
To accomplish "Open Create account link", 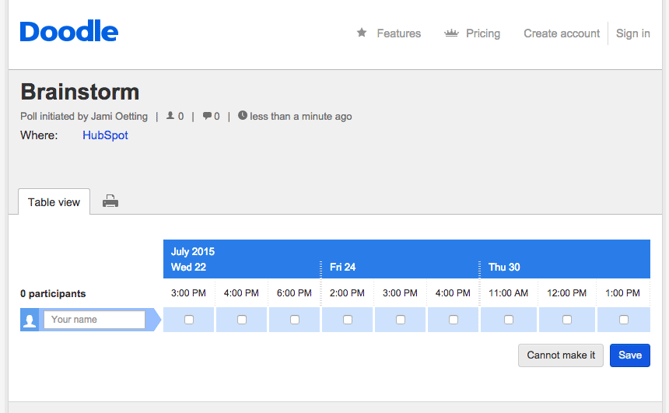I will pyautogui.click(x=561, y=33).
